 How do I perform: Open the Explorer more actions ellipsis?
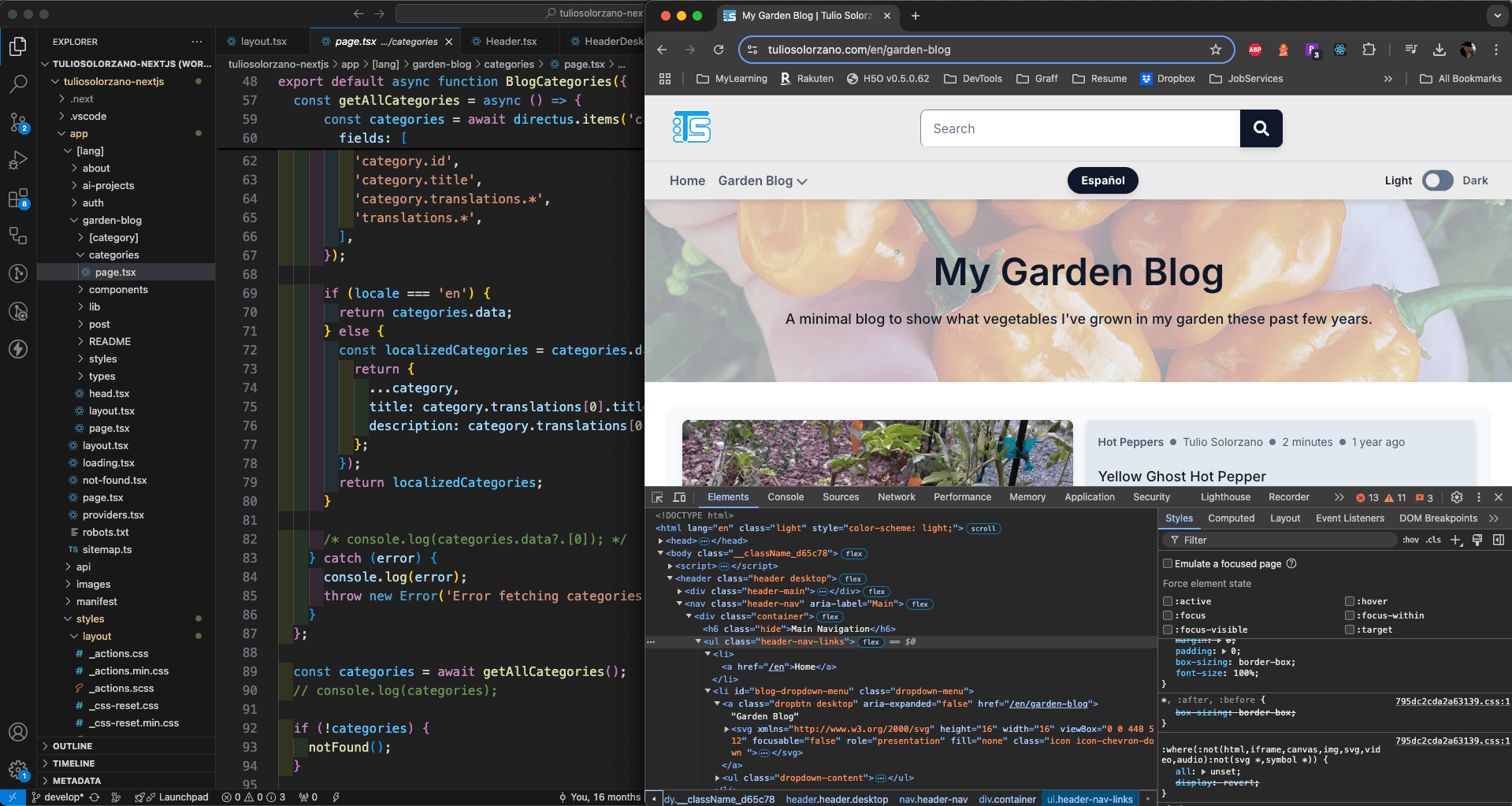point(196,42)
